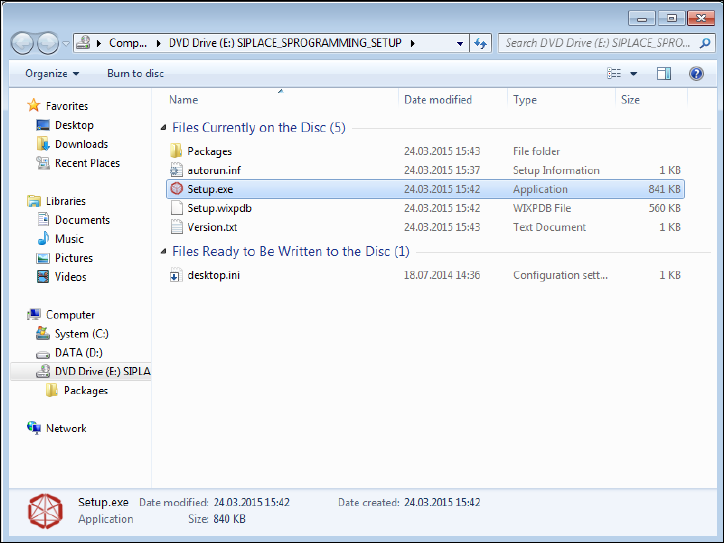The image size is (724, 543).
Task: Click the Music library note icon
Action: [x=43, y=238]
